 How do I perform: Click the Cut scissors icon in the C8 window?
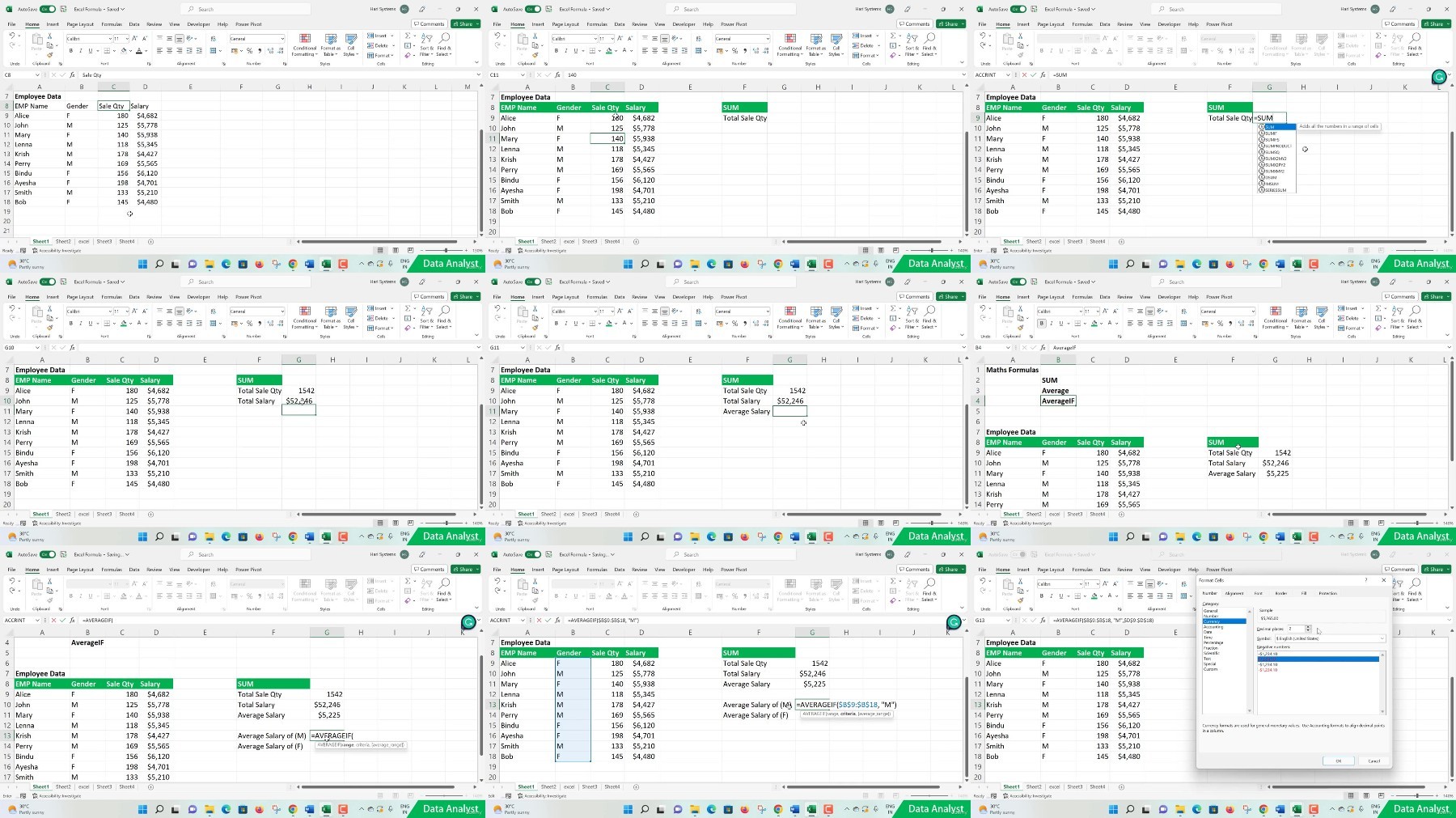(x=49, y=36)
